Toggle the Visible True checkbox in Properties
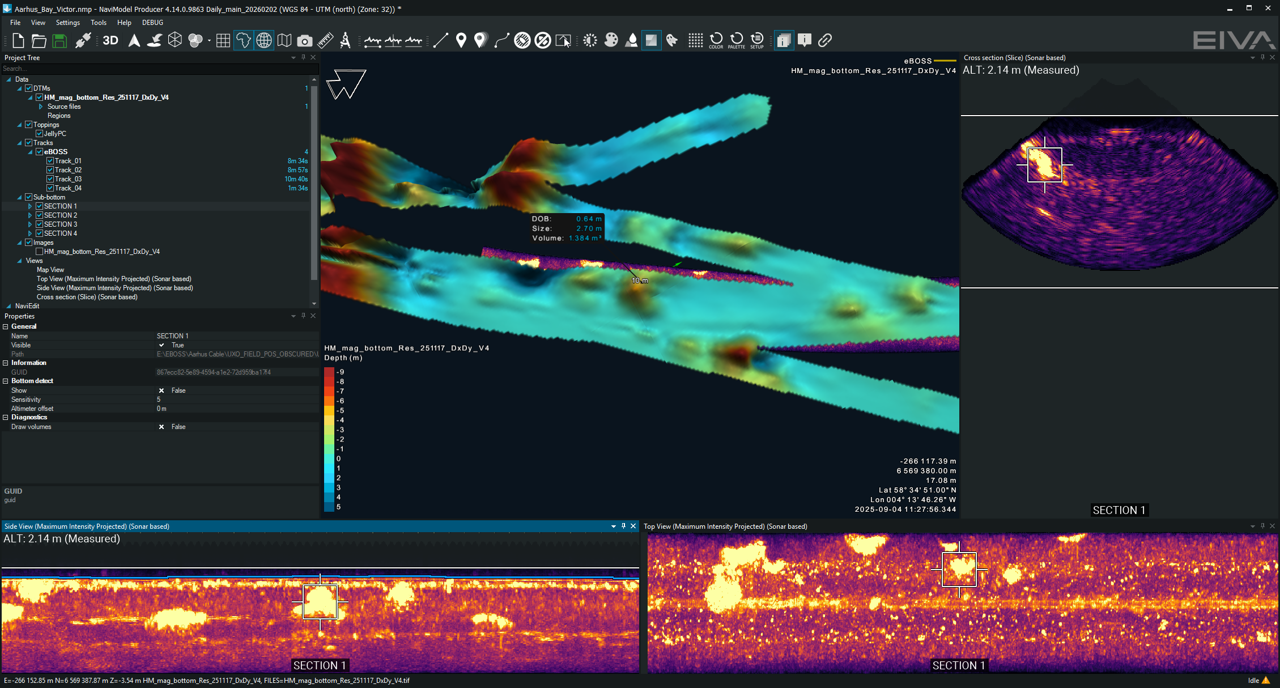The height and width of the screenshot is (688, 1280). coord(162,345)
